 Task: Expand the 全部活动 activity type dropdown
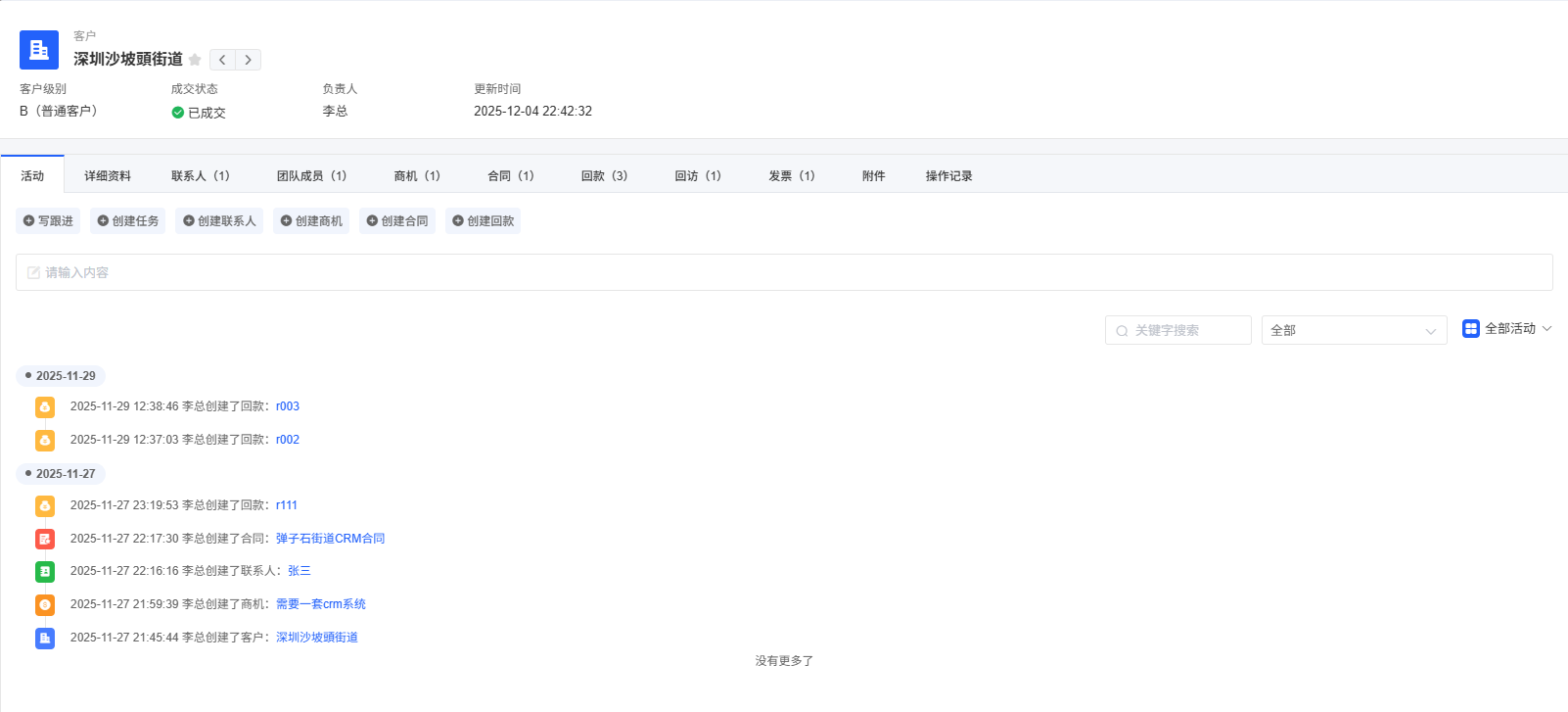[x=1507, y=329]
